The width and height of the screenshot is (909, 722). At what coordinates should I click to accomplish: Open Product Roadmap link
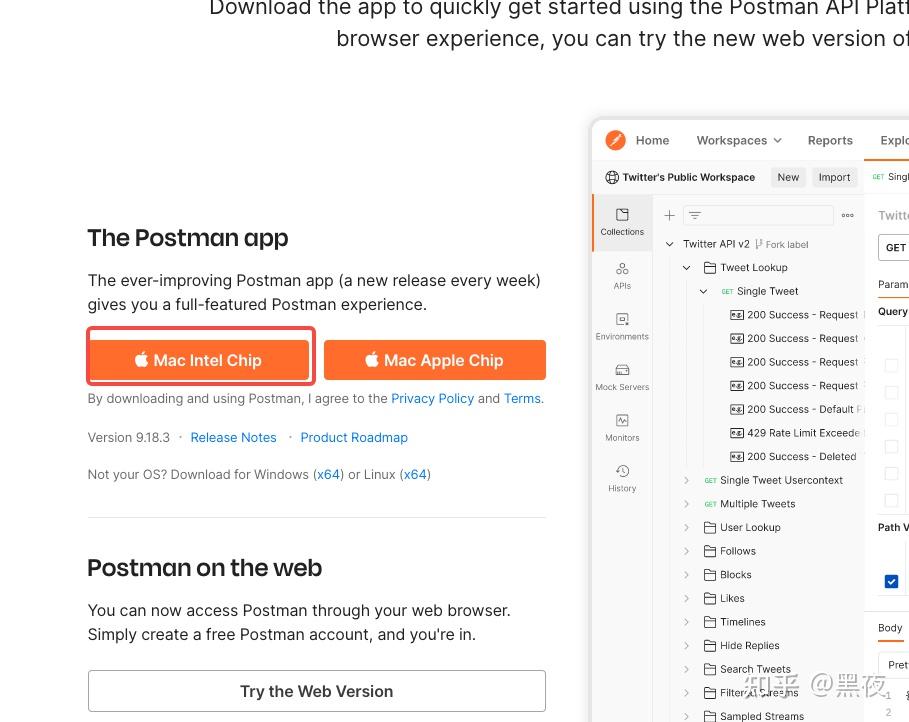click(354, 437)
